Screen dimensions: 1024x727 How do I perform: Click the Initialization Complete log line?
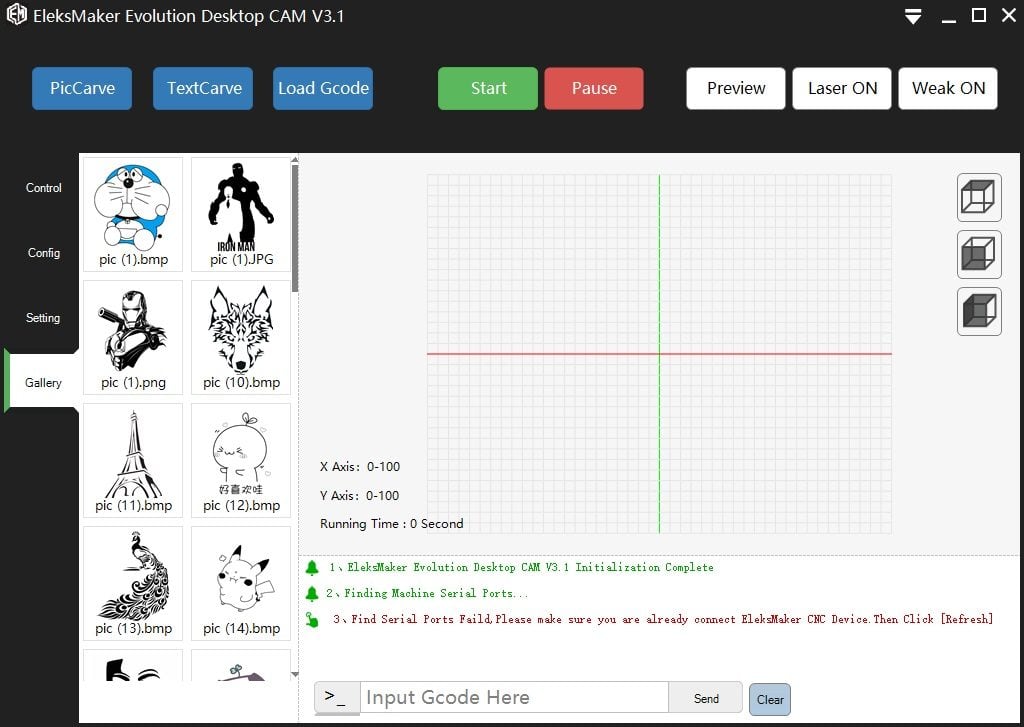pos(521,568)
